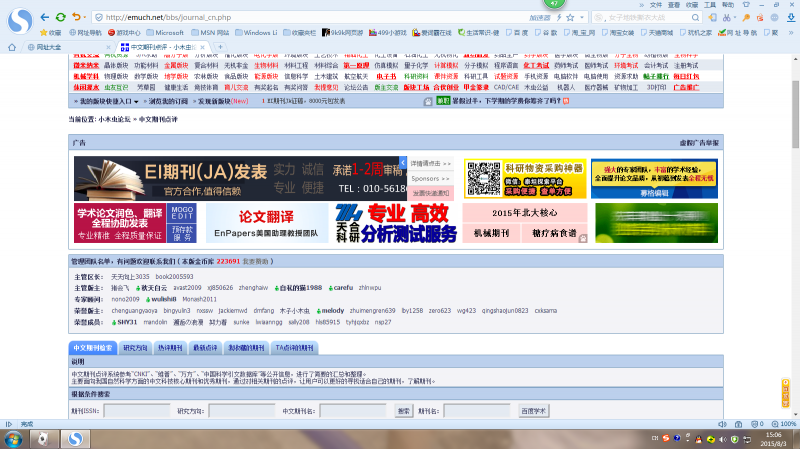Click the zoom 100% control in status bar
Viewport: 800px width, 449px height.
(x=784, y=424)
